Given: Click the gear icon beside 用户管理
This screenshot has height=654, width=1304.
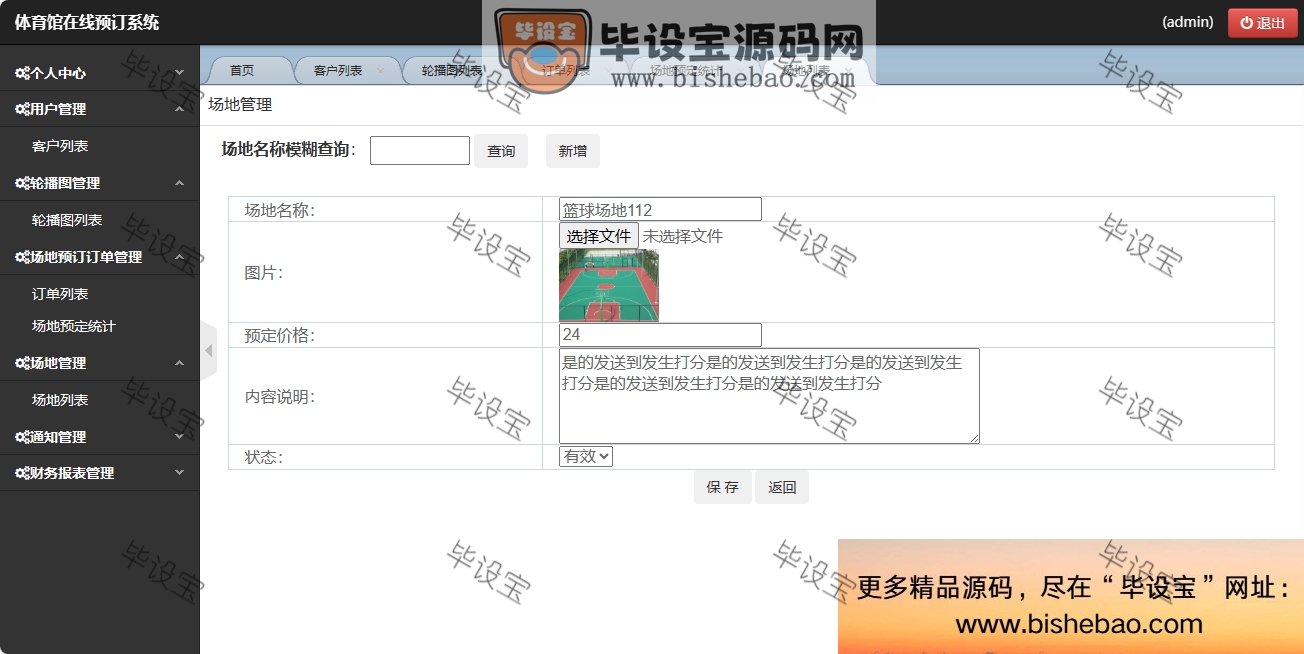Looking at the screenshot, I should click(21, 109).
